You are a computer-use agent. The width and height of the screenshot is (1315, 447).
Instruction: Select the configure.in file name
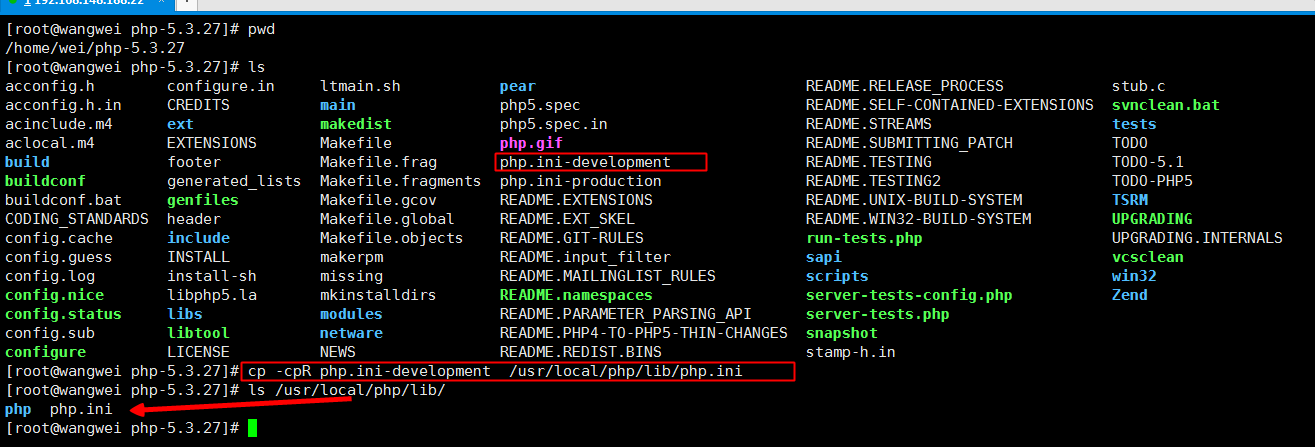(x=221, y=86)
